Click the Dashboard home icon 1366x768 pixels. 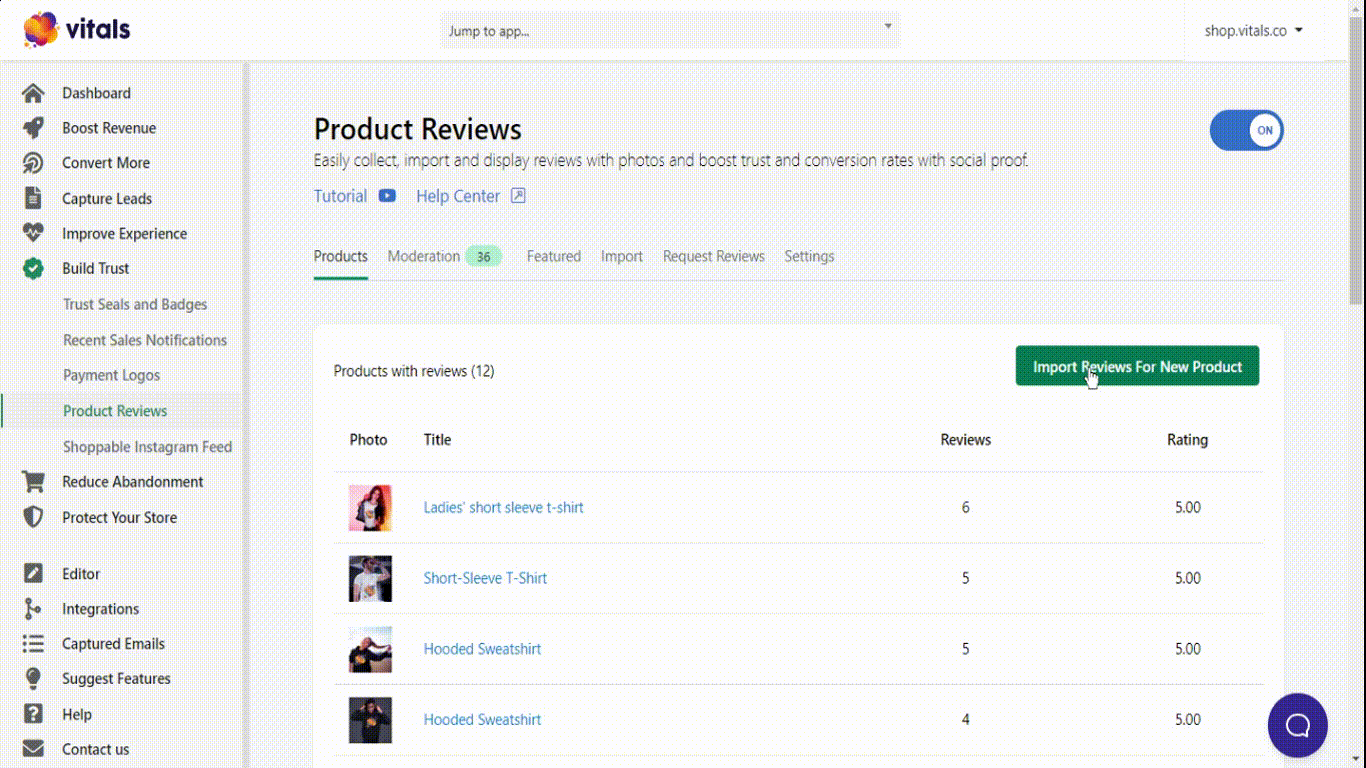pos(33,93)
